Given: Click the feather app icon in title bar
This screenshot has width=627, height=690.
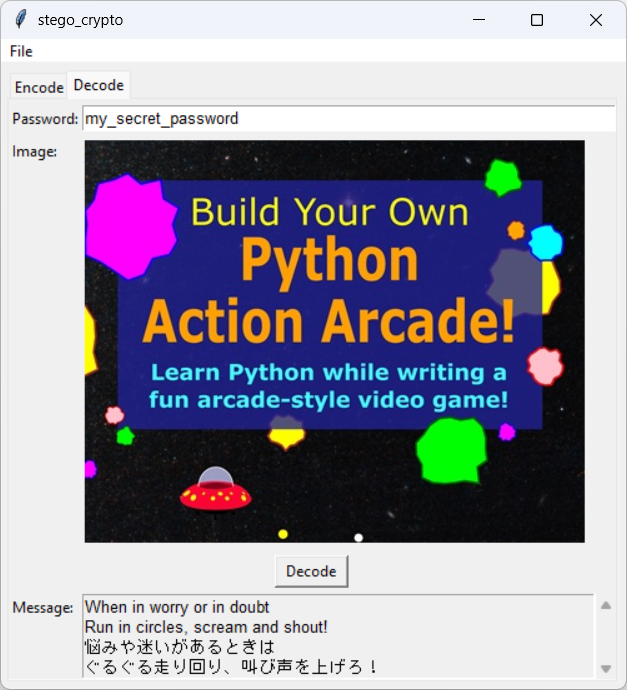Looking at the screenshot, I should pos(21,20).
